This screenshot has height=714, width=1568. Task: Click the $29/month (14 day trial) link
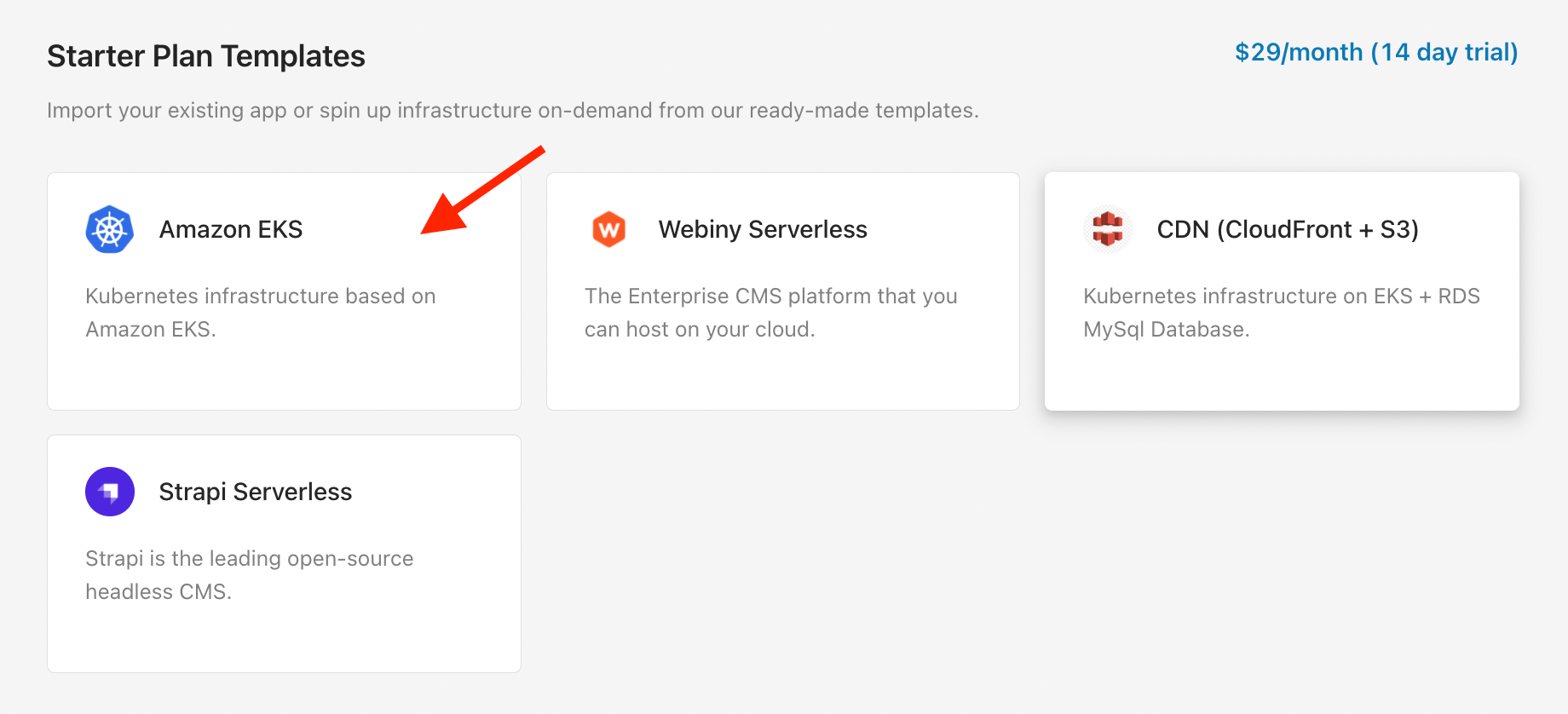pos(1376,52)
